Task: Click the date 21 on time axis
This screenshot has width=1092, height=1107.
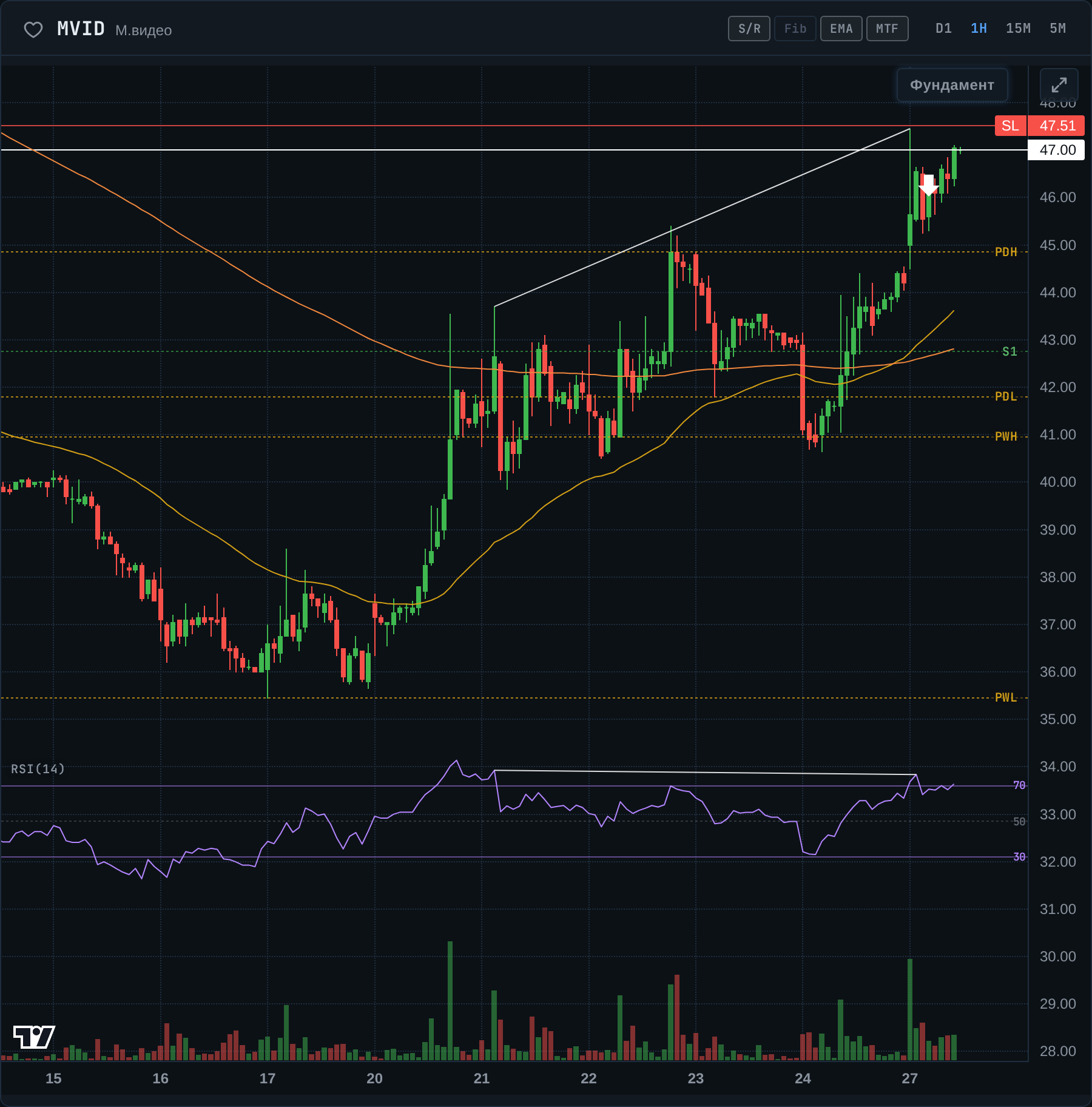Action: (482, 1078)
